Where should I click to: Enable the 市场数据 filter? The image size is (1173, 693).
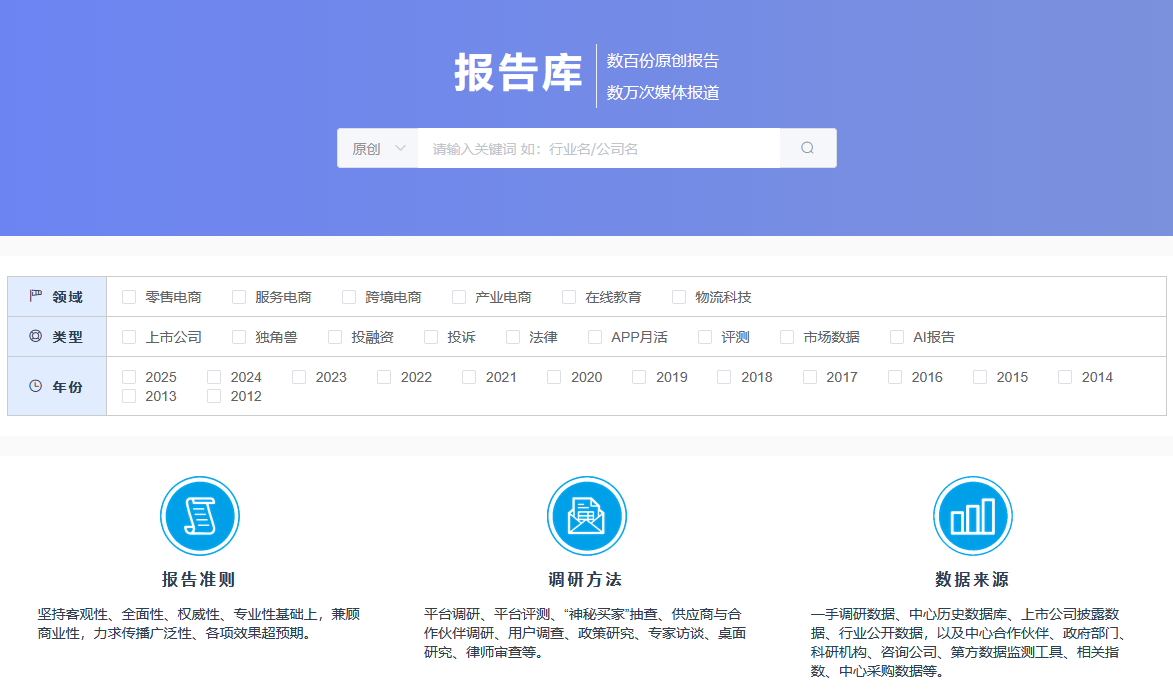point(786,337)
